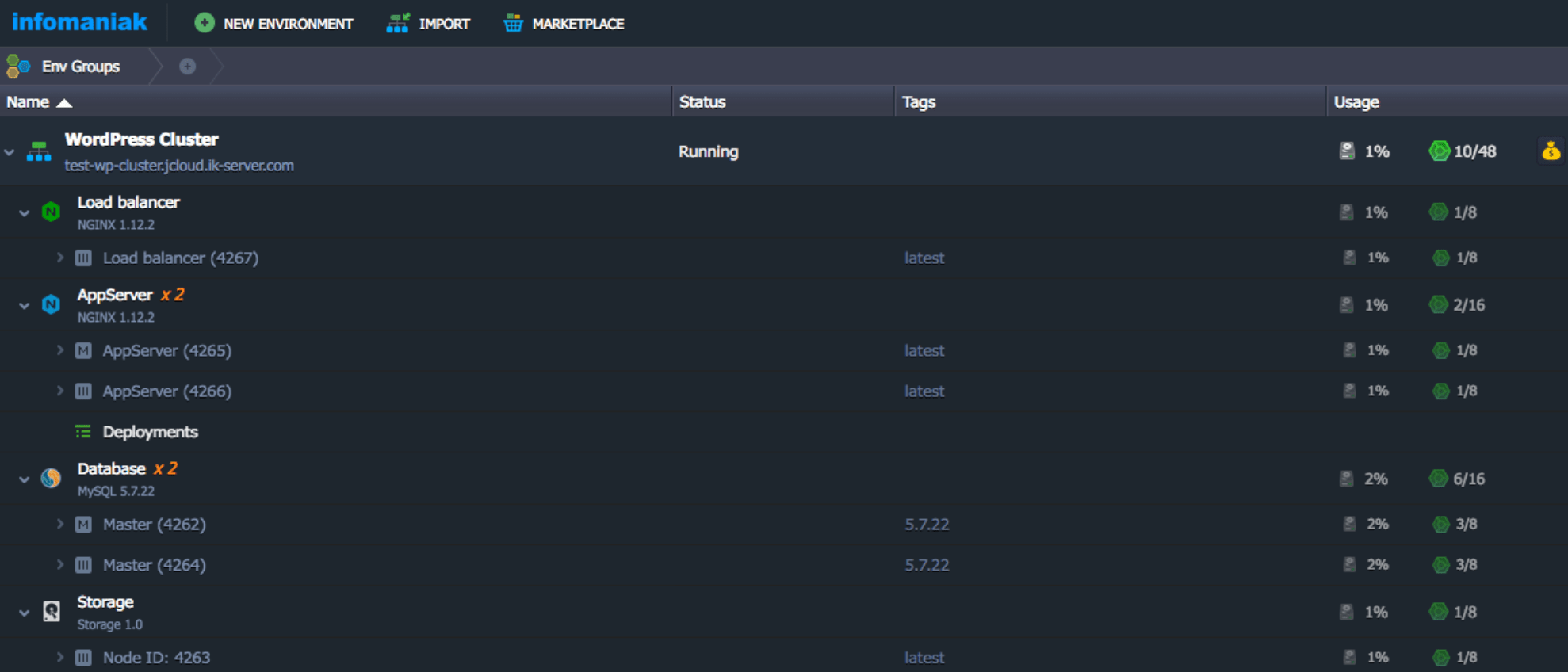1568x672 pixels.
Task: Click Load balancer (4267) container icon
Action: 83,258
